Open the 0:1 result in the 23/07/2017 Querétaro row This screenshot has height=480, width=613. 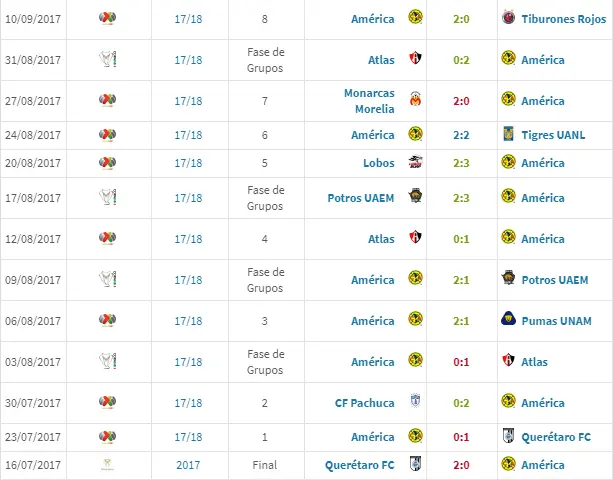(x=461, y=437)
